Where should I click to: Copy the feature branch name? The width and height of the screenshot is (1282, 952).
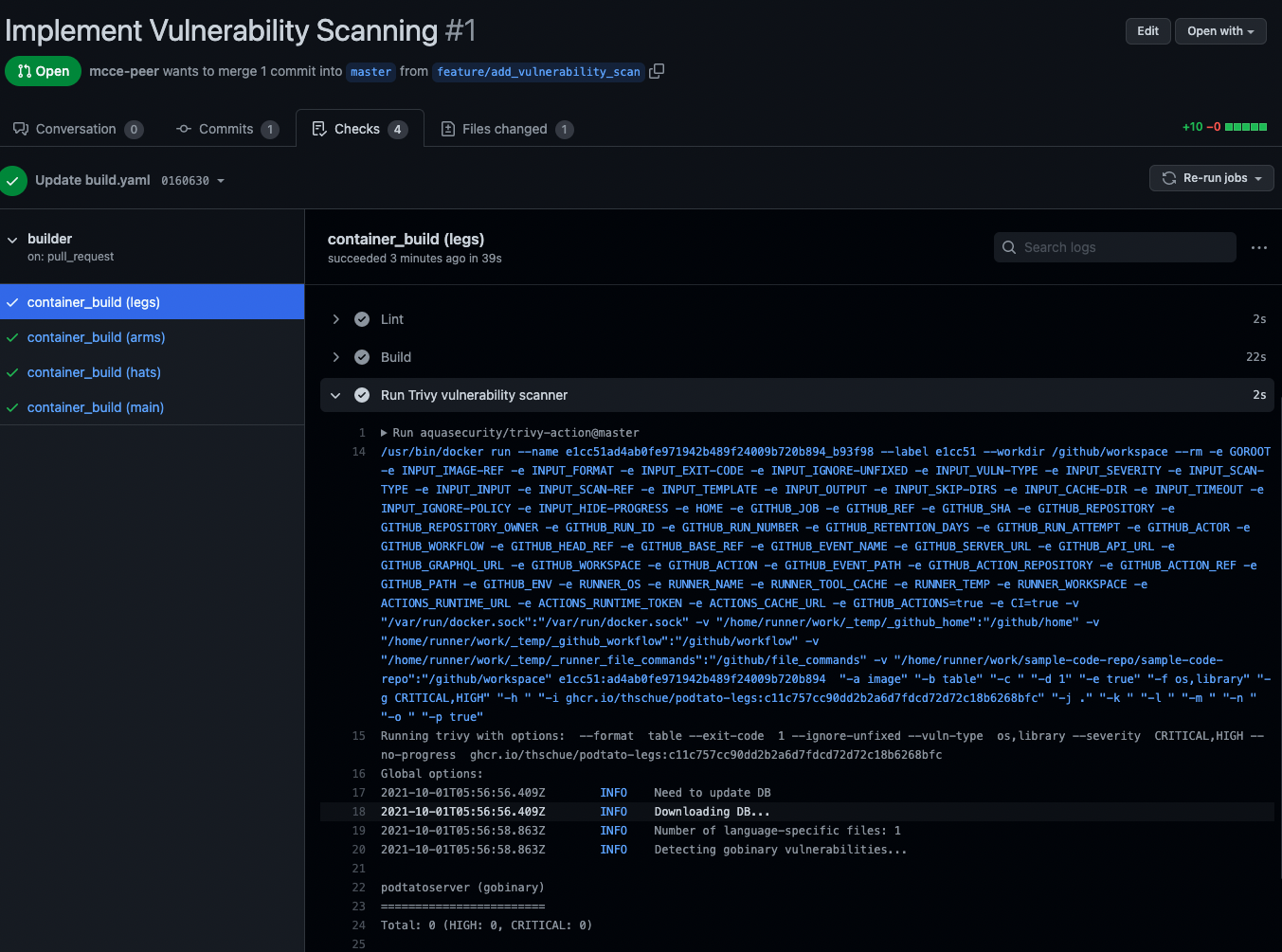(x=657, y=71)
